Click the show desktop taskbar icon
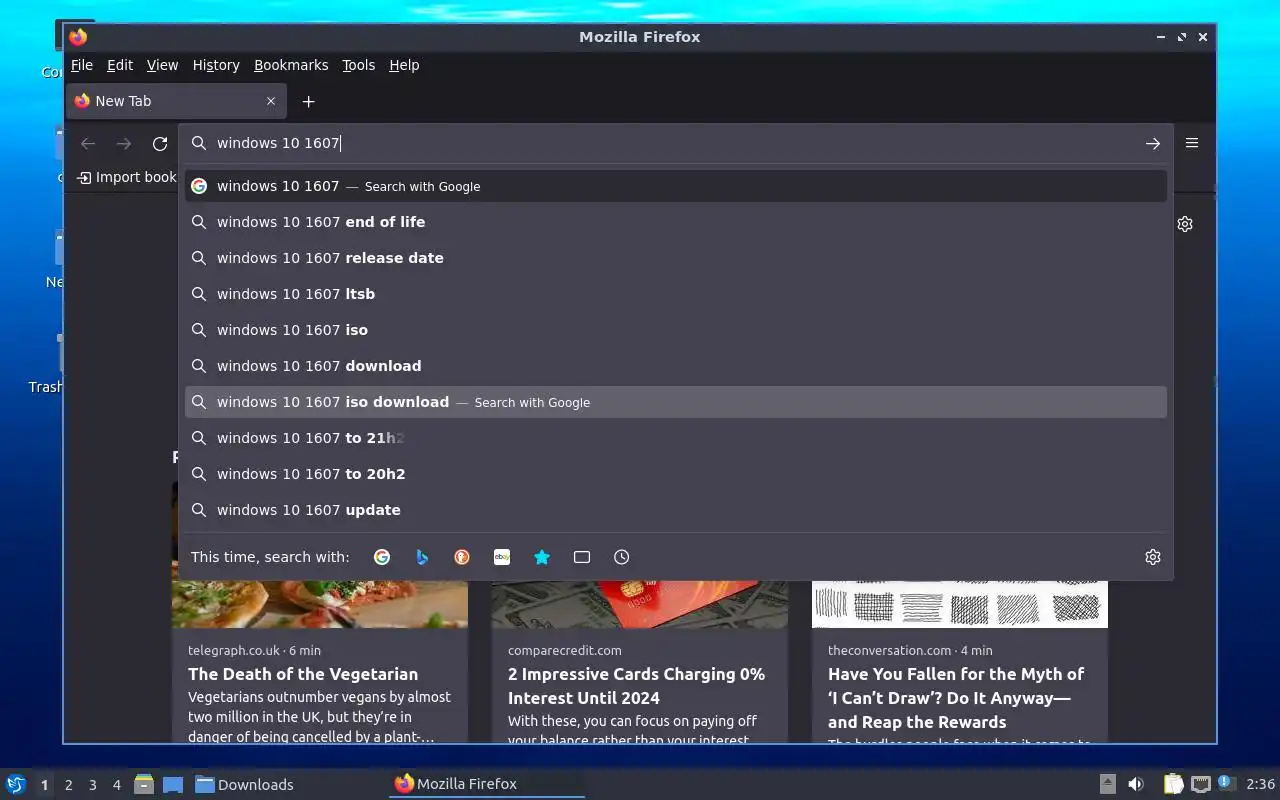Screen dimensions: 1280x800 click(x=173, y=784)
